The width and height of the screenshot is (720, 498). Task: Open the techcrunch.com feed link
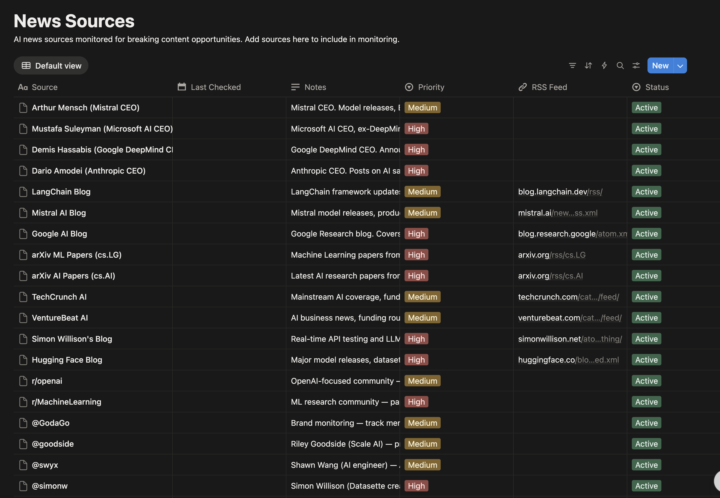coord(568,297)
